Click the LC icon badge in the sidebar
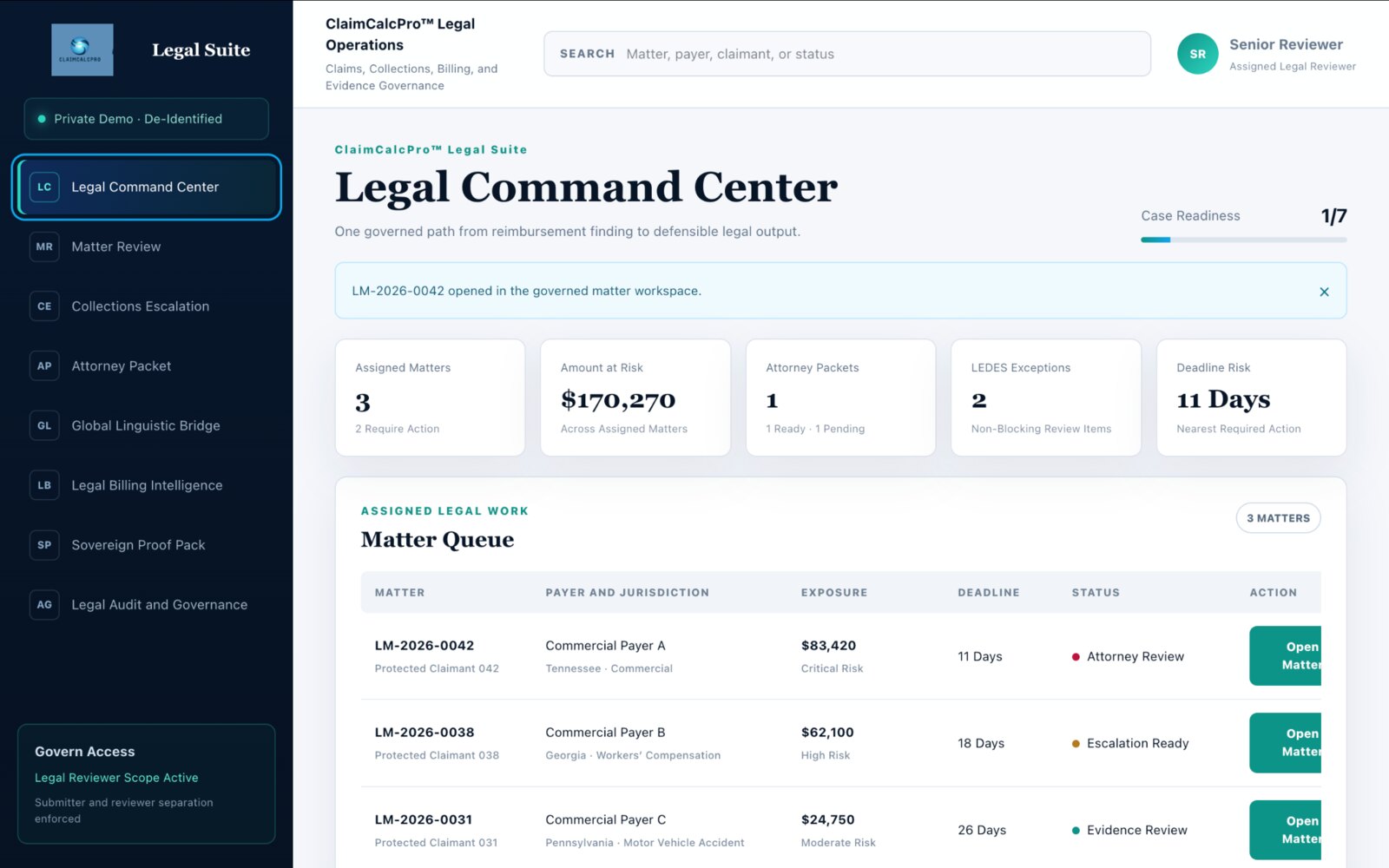Screen dimensions: 1389x868 (x=44, y=187)
